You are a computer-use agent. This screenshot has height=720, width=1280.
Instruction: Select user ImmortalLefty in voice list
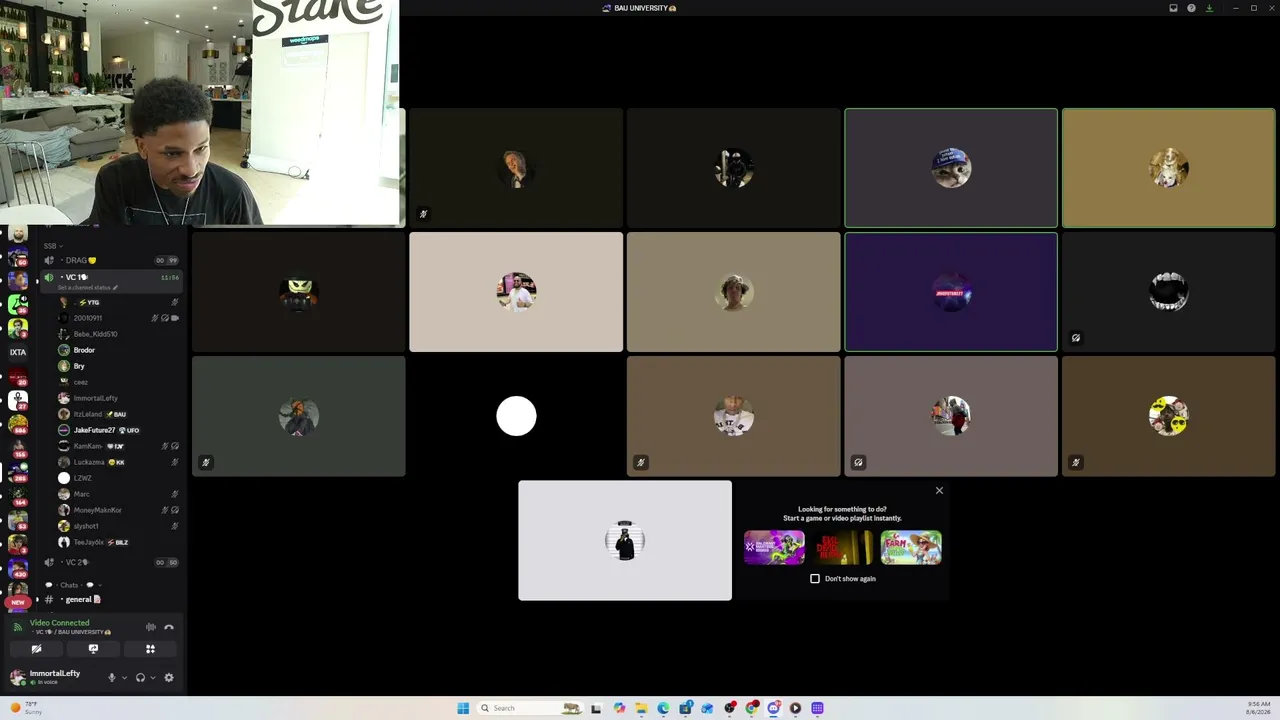[x=118, y=398]
